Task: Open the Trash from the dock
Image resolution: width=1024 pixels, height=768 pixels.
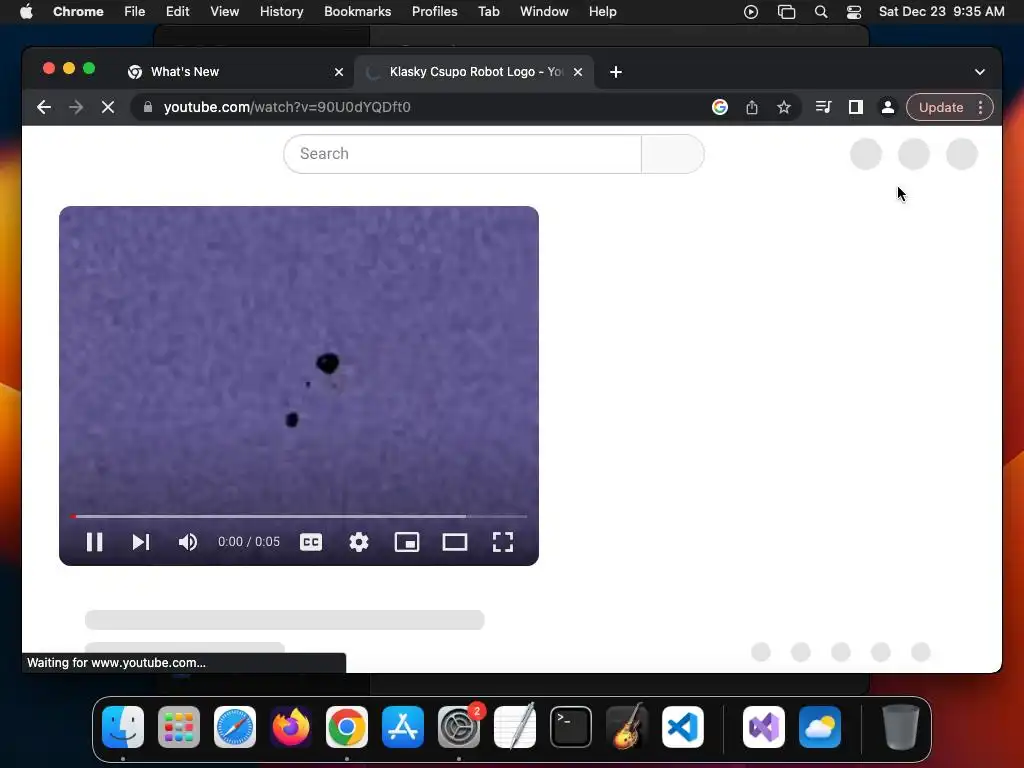Action: coord(901,727)
